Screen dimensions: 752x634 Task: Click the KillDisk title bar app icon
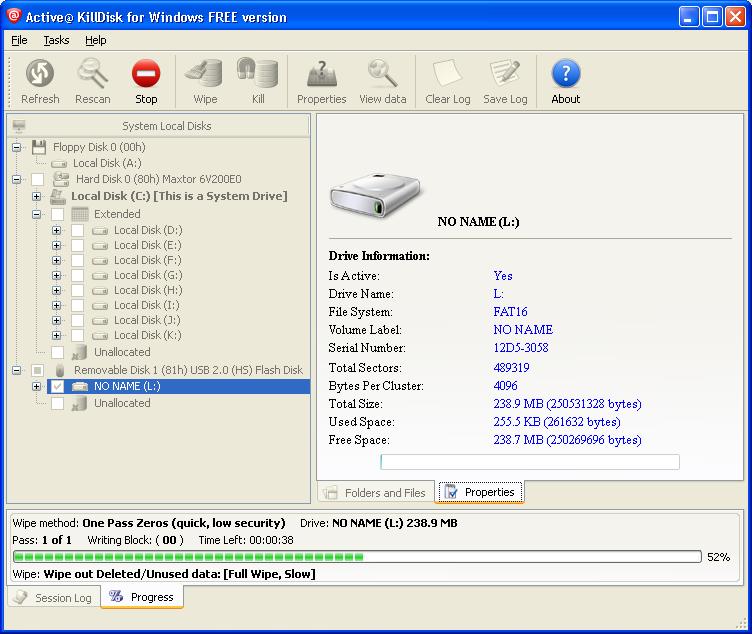[x=13, y=16]
